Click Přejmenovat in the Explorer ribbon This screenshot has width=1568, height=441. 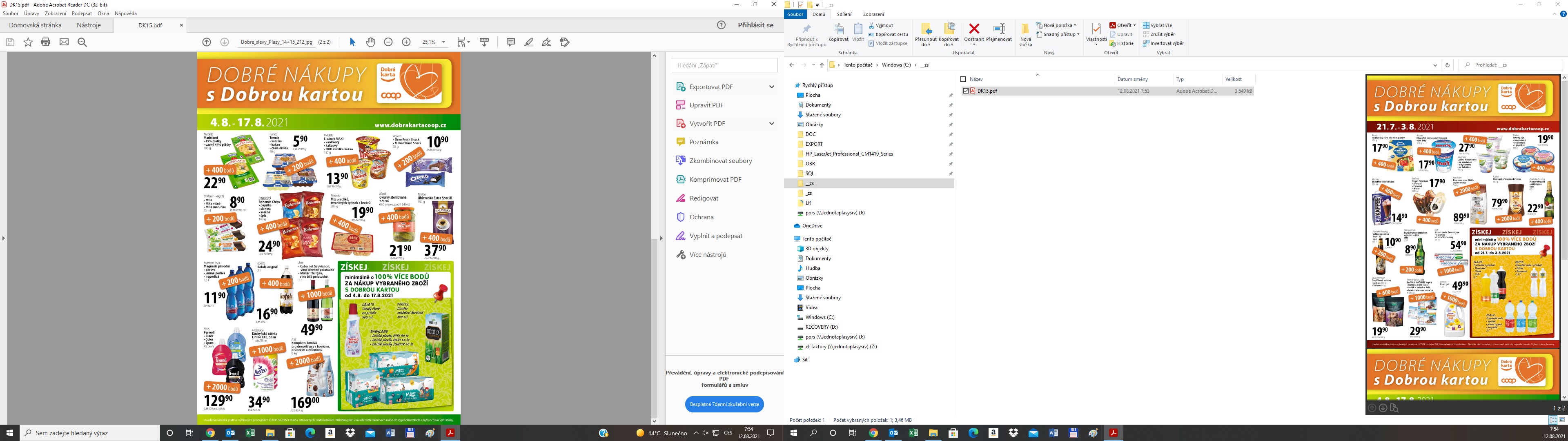coord(999,32)
